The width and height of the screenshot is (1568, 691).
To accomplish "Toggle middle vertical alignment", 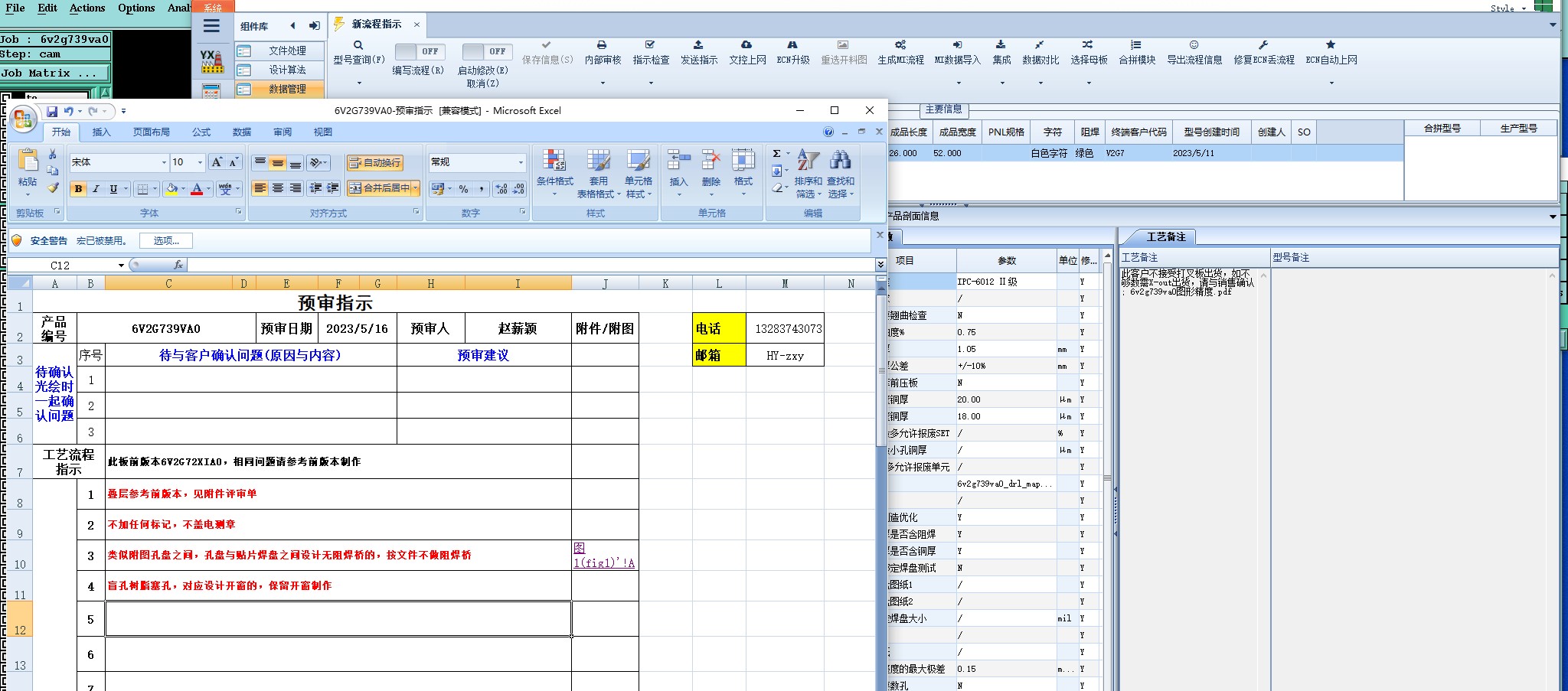I will (x=278, y=163).
